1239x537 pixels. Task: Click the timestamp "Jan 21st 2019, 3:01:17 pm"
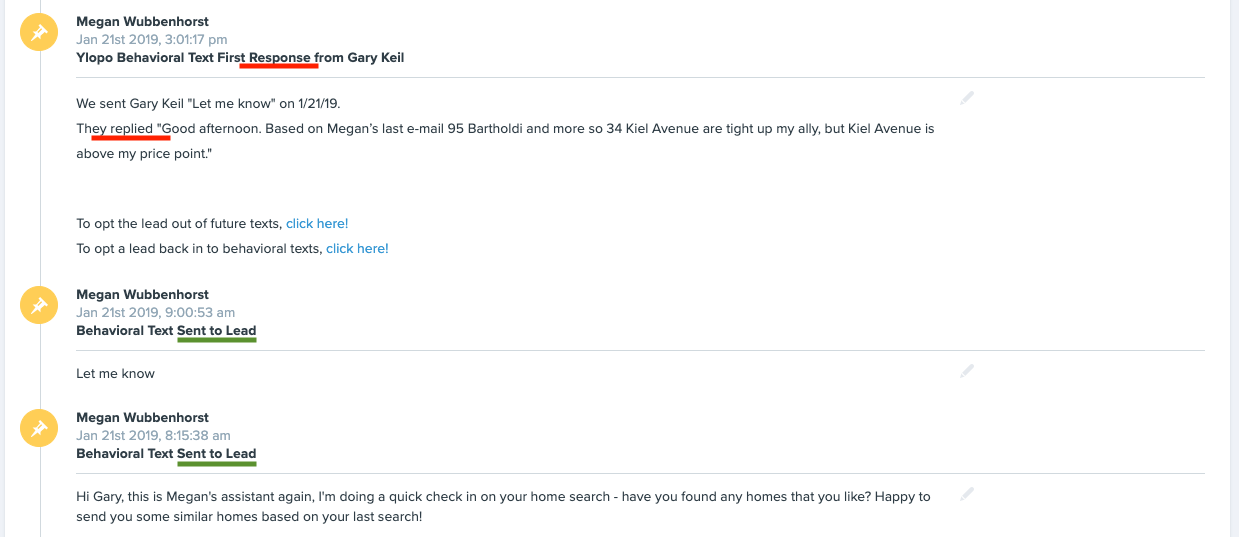(151, 40)
